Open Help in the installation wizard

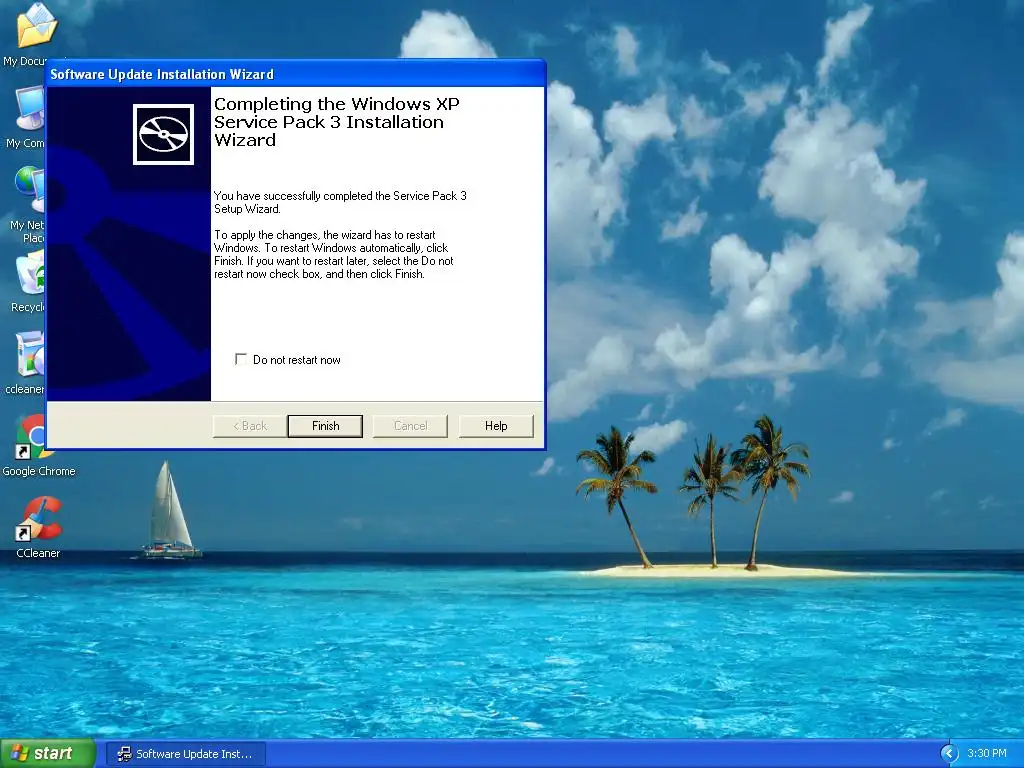[496, 426]
